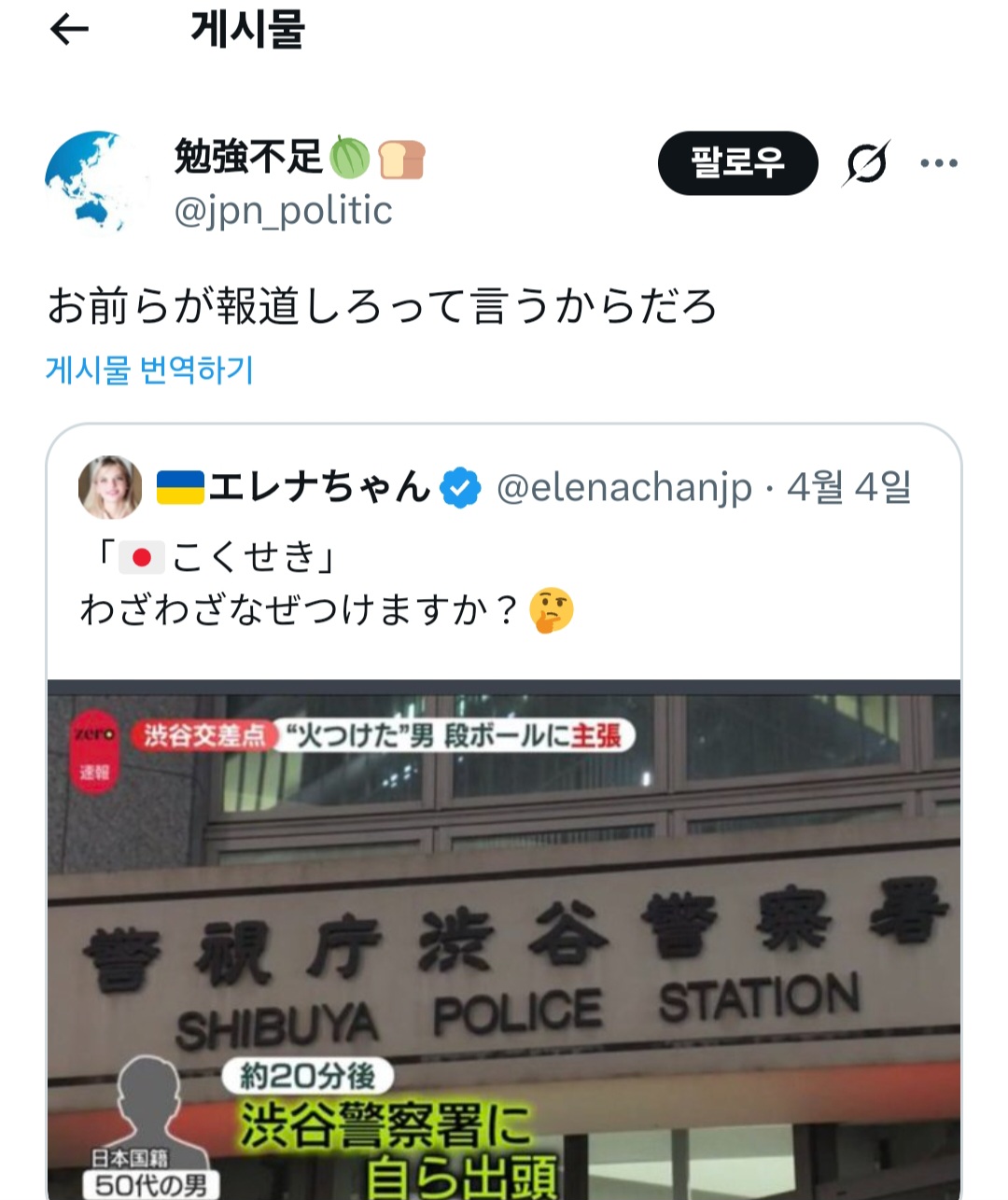This screenshot has height=1200, width=1008.
Task: Tap the 4월 4일 date on the quoted post
Action: click(848, 487)
